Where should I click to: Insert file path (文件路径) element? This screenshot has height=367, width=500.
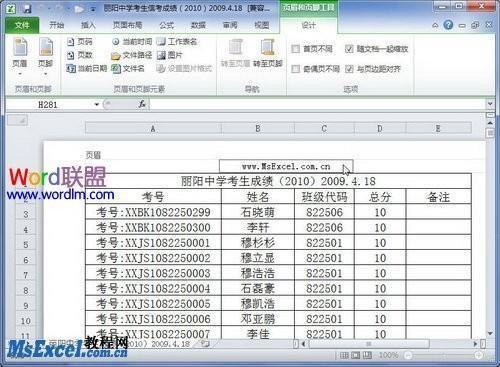pyautogui.click(x=132, y=55)
